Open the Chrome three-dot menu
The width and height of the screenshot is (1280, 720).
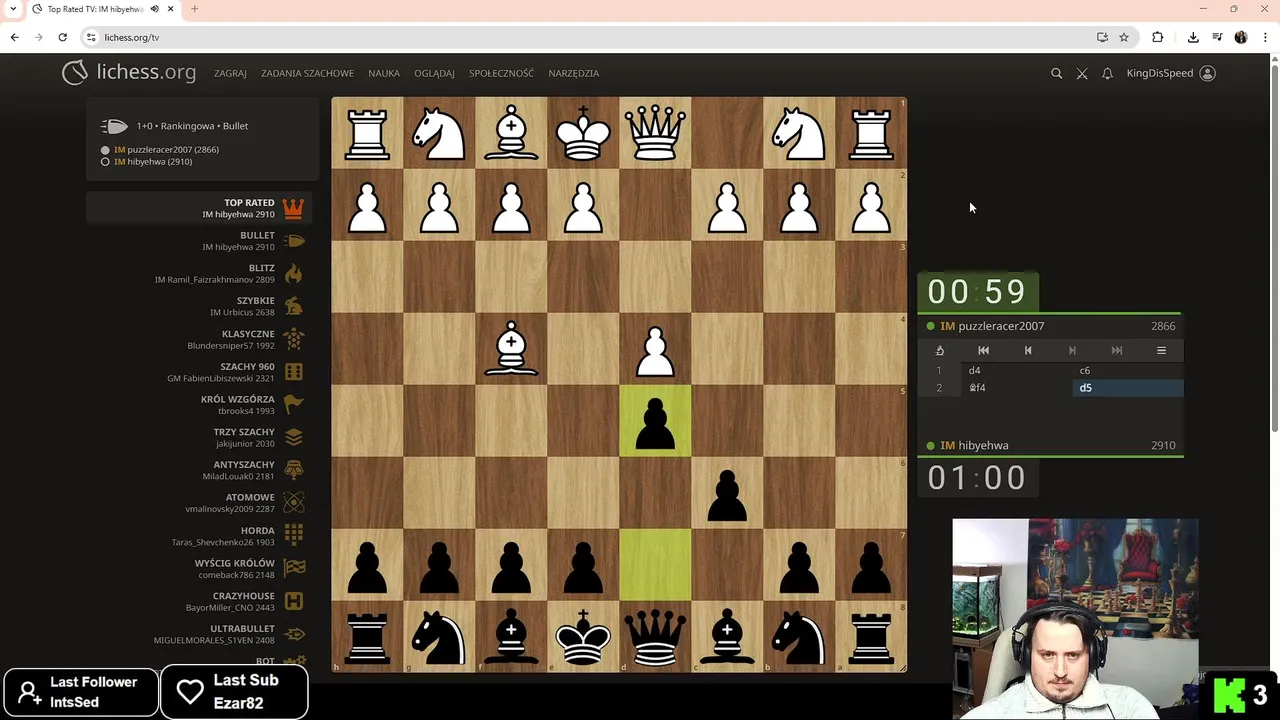tap(1265, 37)
